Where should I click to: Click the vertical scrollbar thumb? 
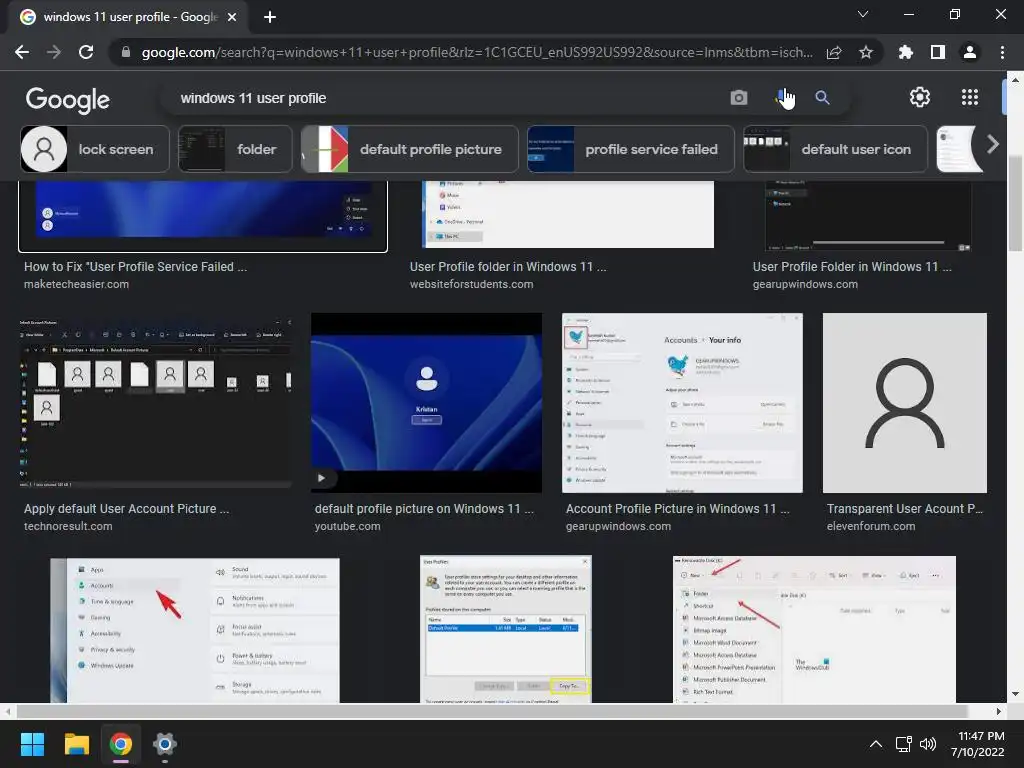[1015, 204]
